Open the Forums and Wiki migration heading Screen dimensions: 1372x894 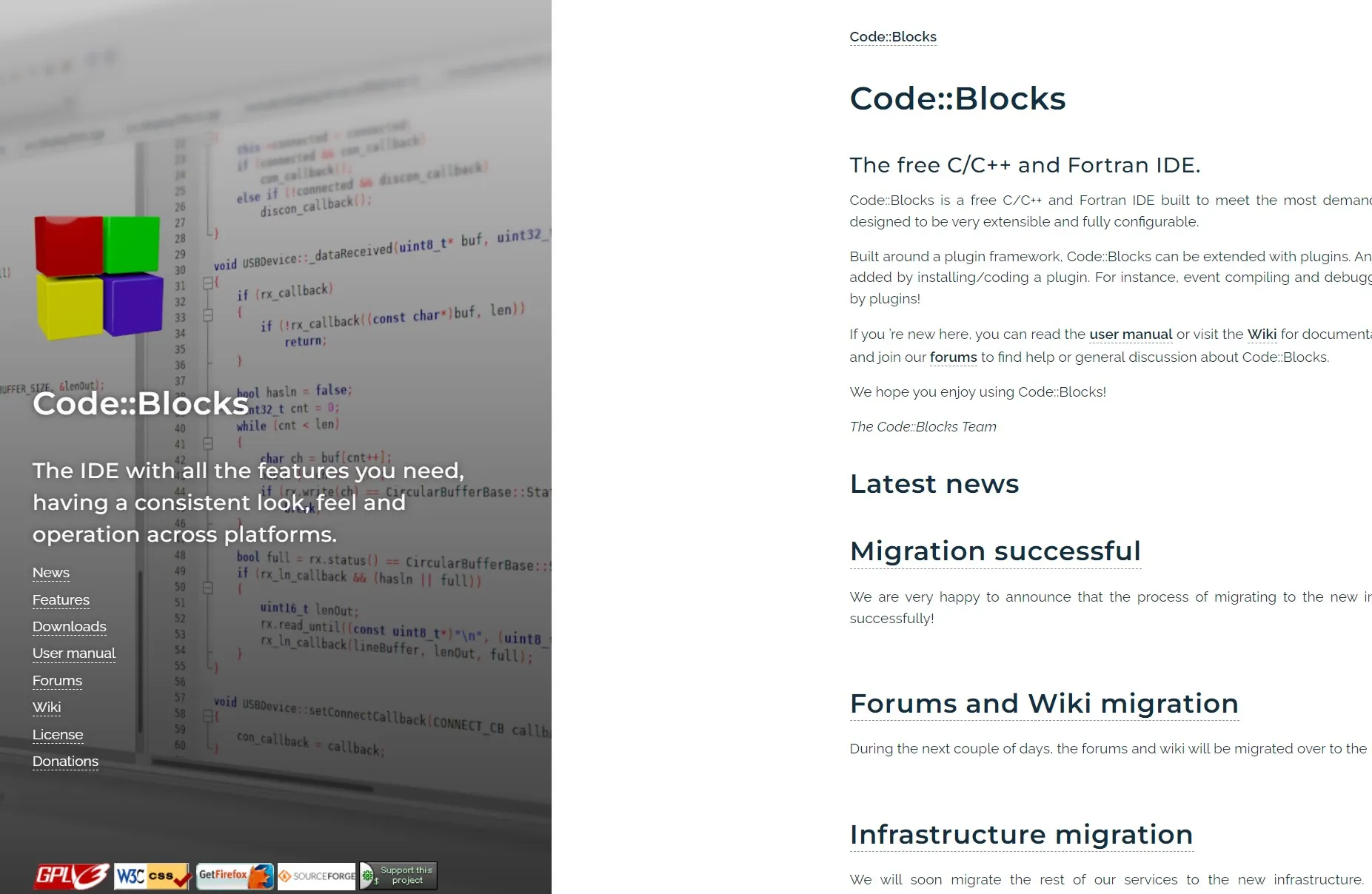point(1044,704)
